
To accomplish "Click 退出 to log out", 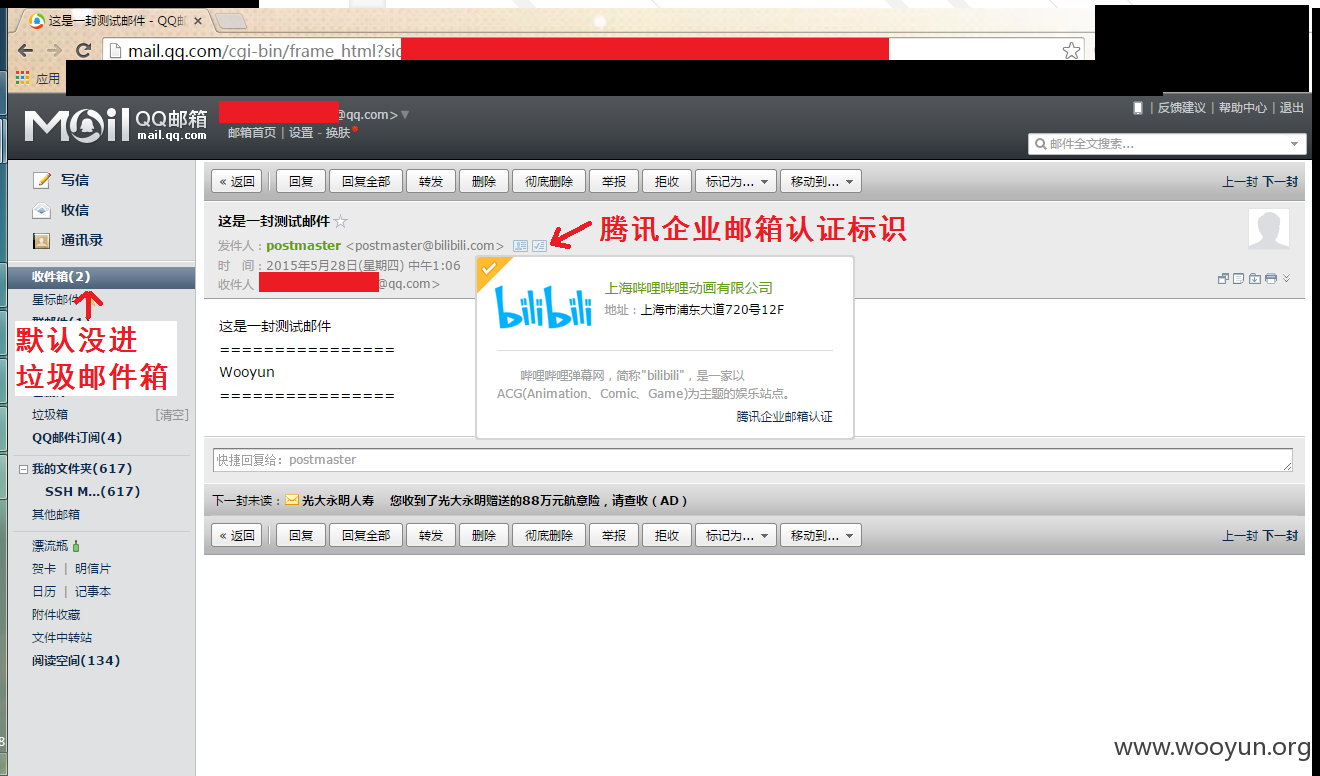I will coord(1292,108).
